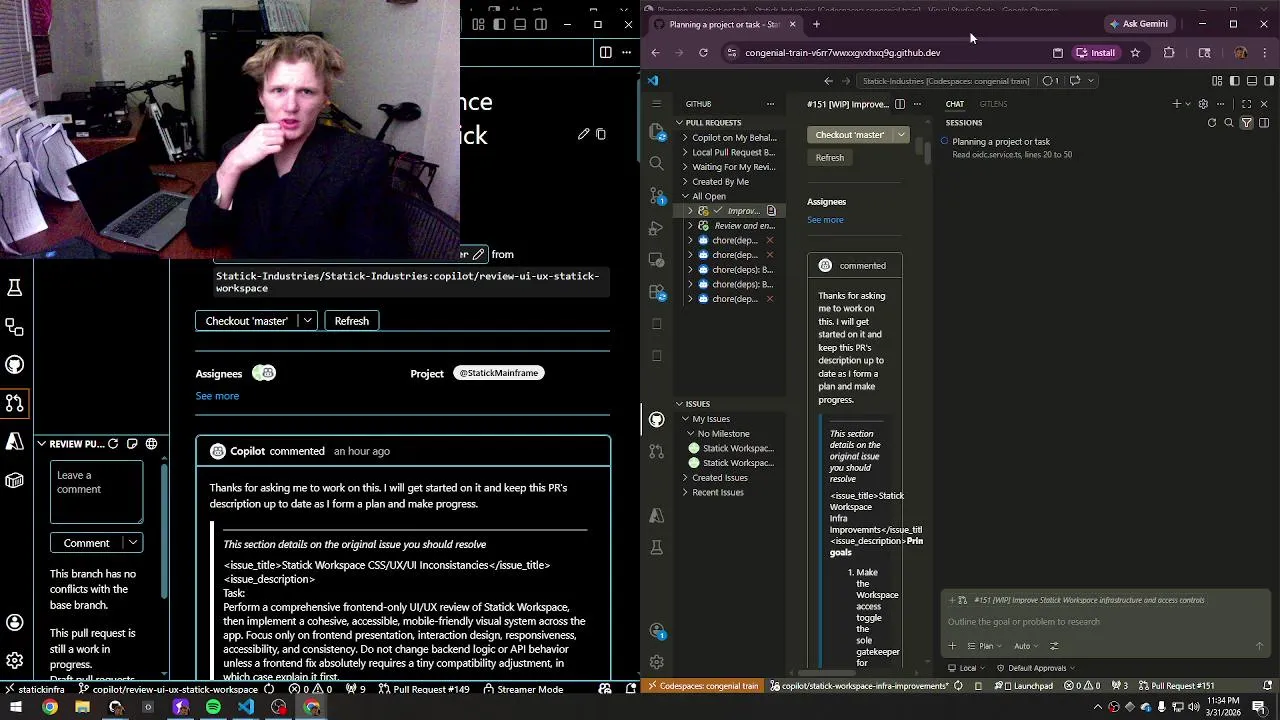Open Extensions in the Codespaces activity bar
This screenshot has width=1280, height=720.
tap(656, 292)
